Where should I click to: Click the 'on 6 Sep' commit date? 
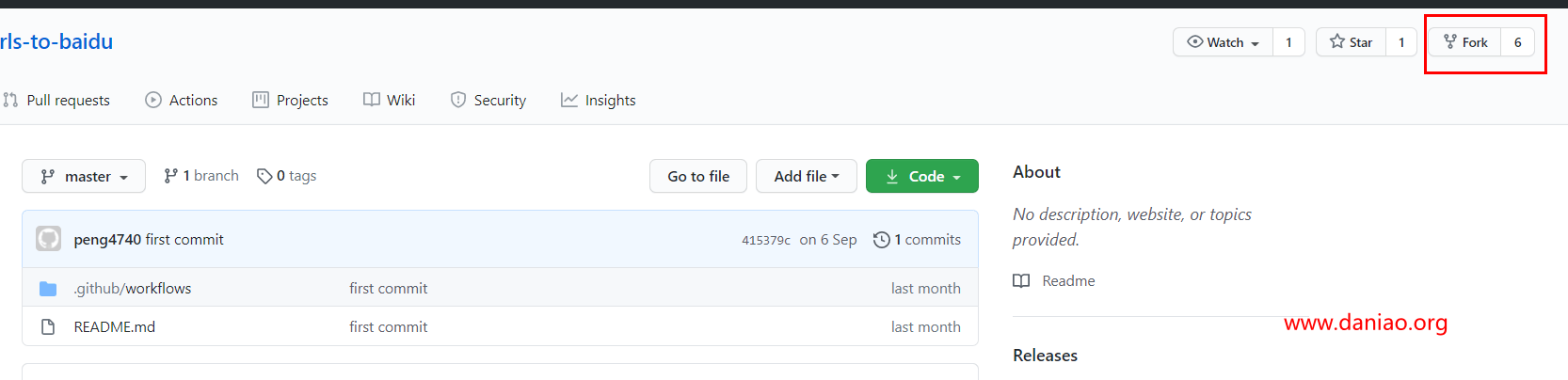point(828,240)
